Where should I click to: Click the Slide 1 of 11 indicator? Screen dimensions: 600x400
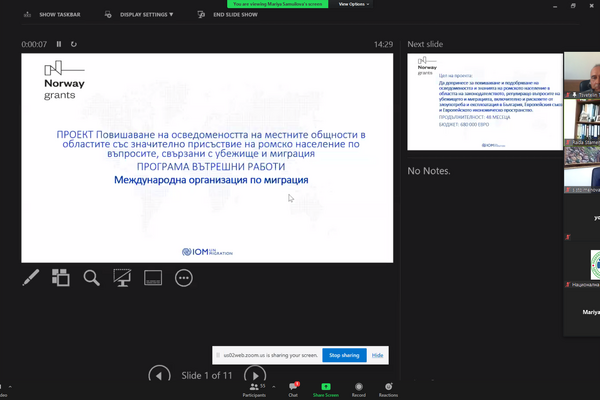point(207,376)
